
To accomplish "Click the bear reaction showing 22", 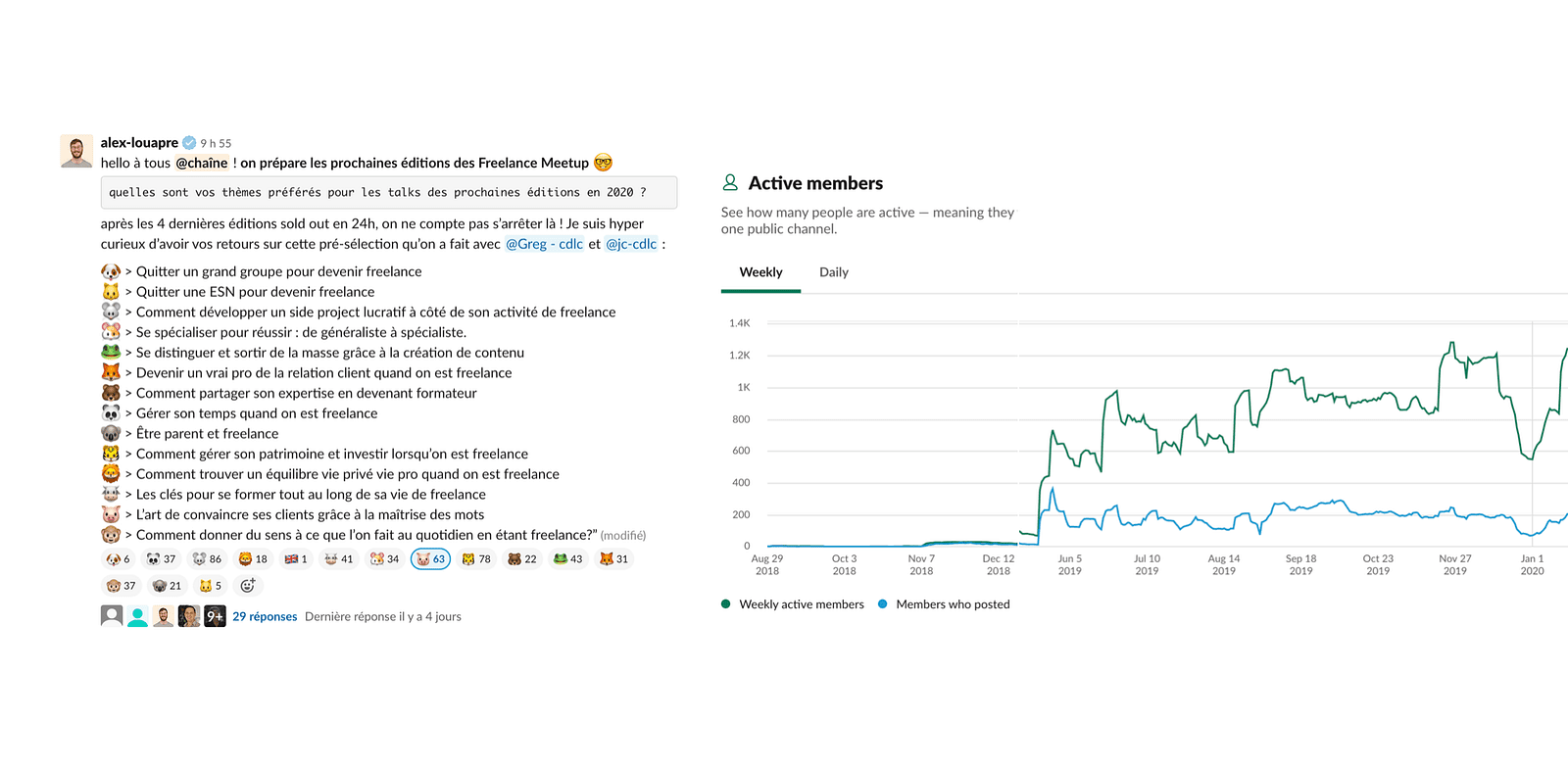I will click(522, 559).
